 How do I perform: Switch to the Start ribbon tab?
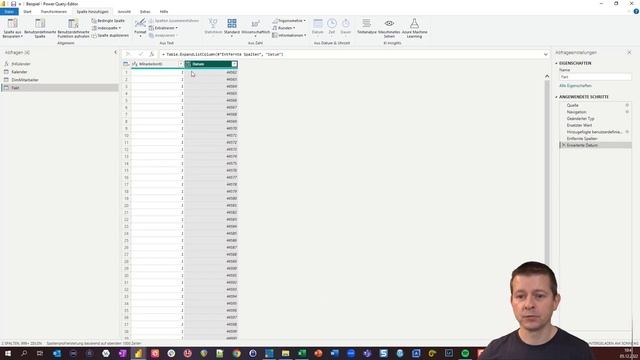point(27,12)
